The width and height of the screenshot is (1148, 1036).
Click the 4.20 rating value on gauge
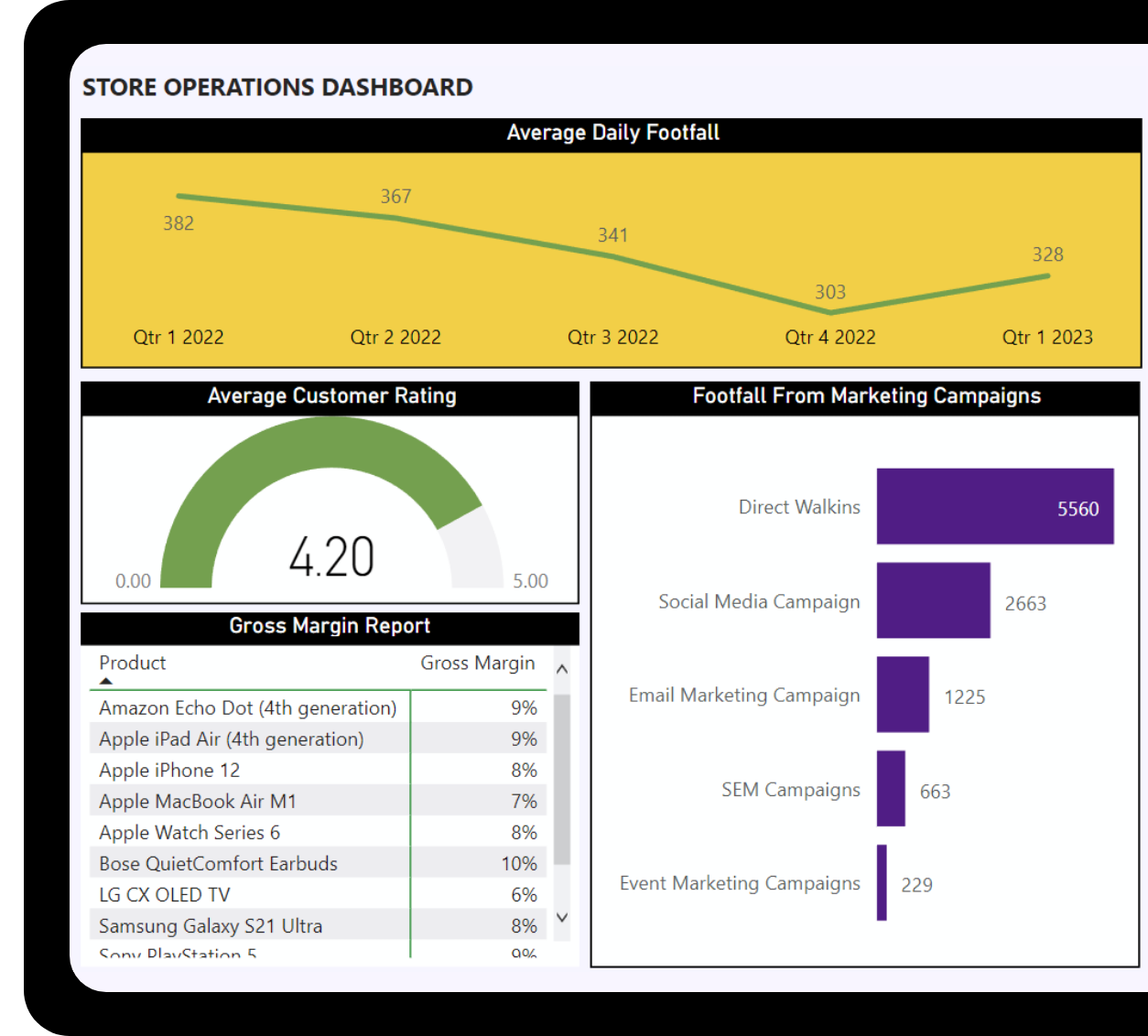click(331, 556)
